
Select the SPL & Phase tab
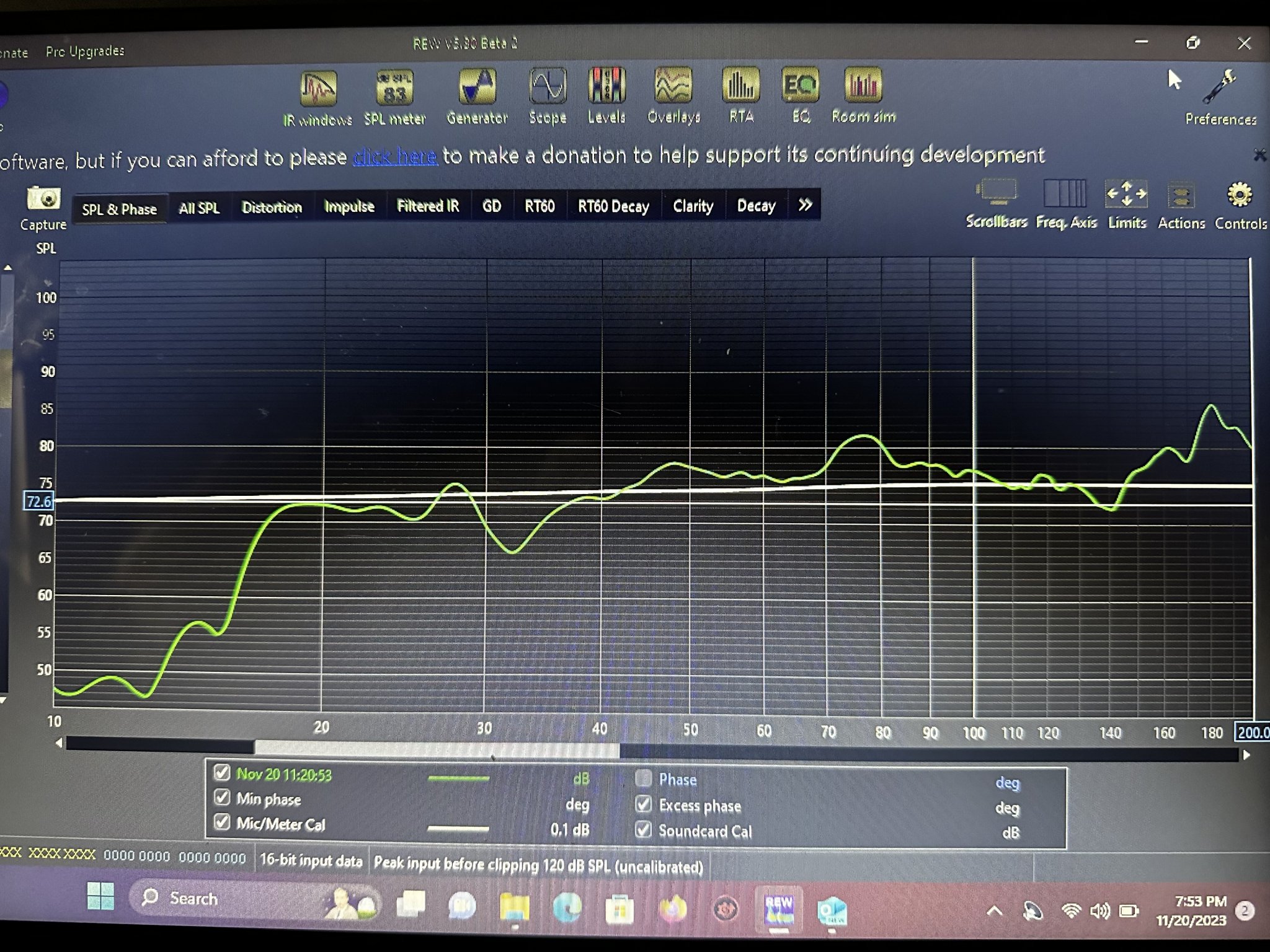coord(119,209)
